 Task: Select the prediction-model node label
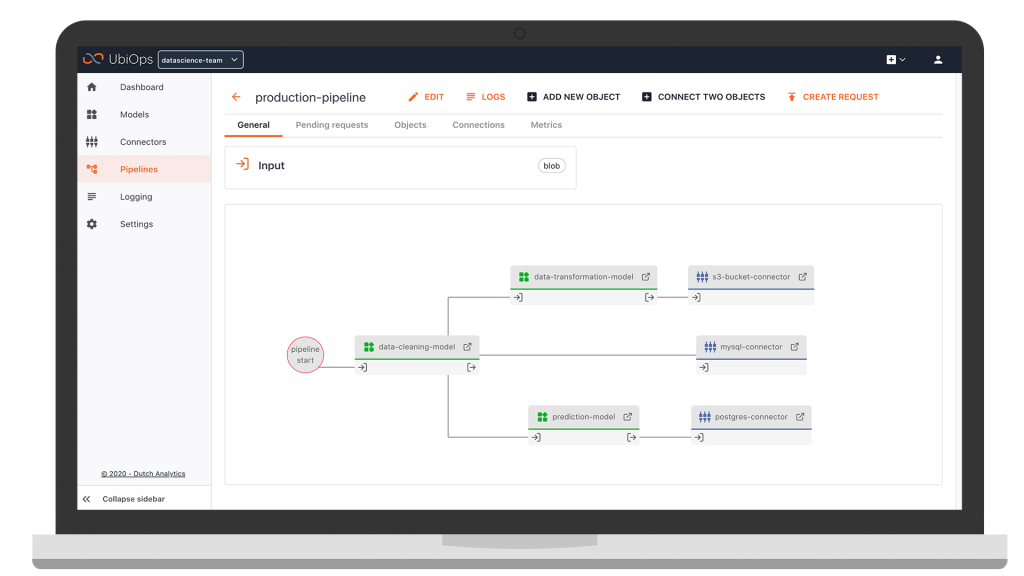(x=583, y=417)
